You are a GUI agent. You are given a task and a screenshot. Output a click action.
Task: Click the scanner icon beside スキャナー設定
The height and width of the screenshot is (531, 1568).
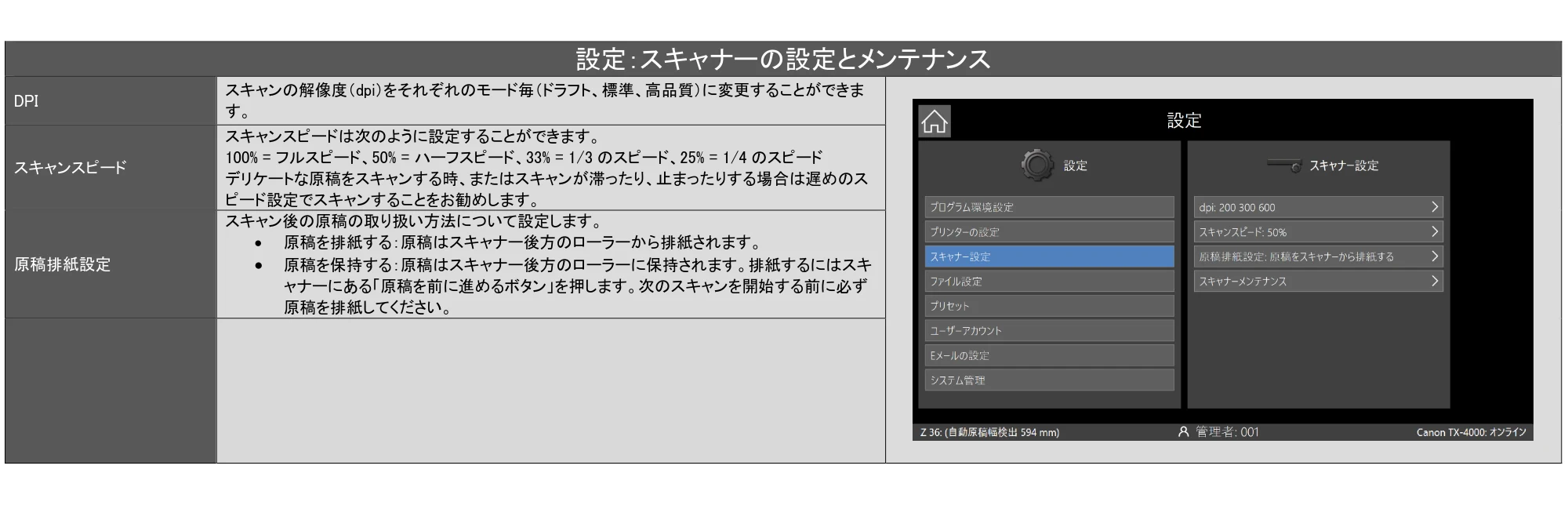coord(1284,165)
